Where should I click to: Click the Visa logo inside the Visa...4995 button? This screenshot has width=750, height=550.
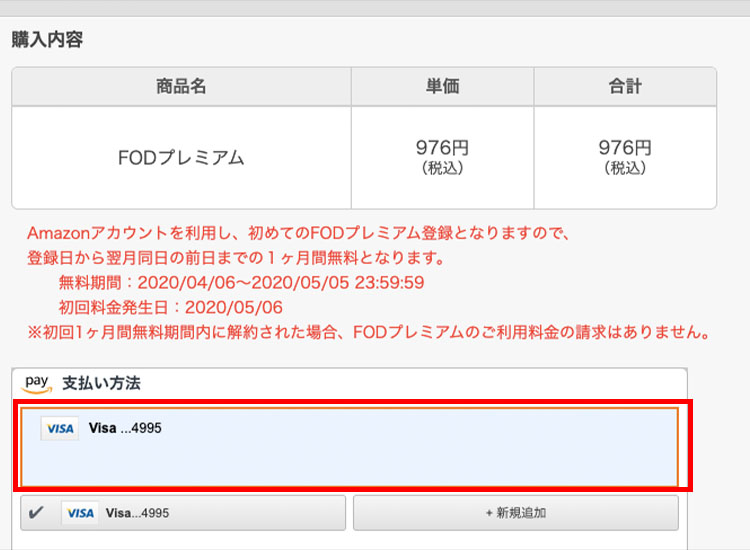click(80, 513)
